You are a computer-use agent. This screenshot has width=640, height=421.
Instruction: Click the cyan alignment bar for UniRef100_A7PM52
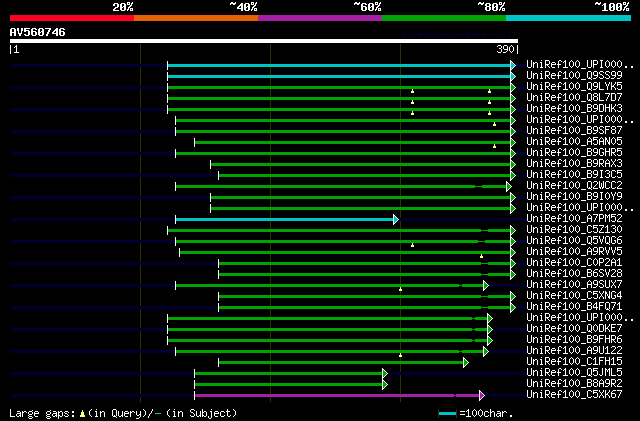(x=284, y=220)
